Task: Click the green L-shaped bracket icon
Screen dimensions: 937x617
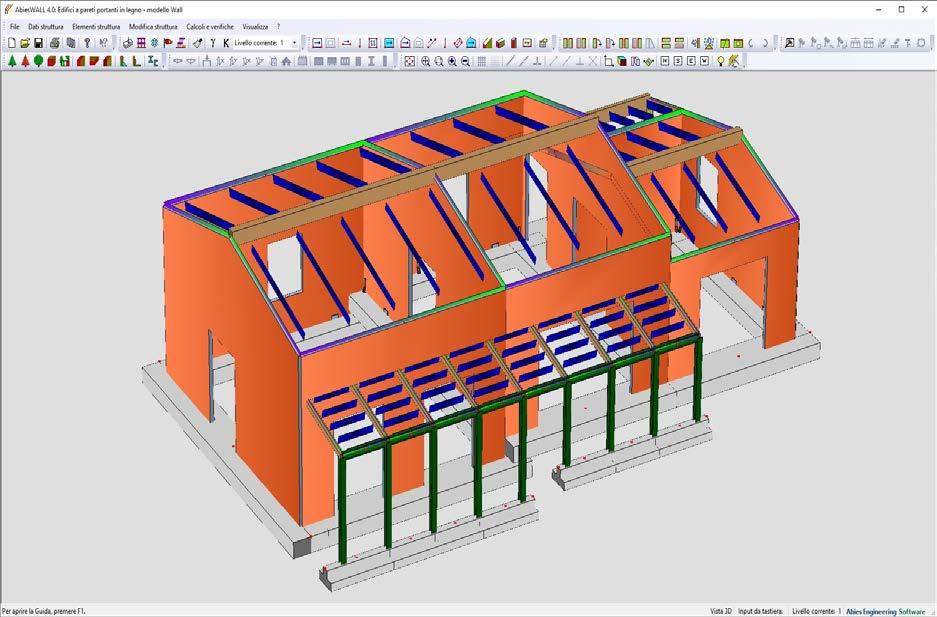Action: pos(123,61)
